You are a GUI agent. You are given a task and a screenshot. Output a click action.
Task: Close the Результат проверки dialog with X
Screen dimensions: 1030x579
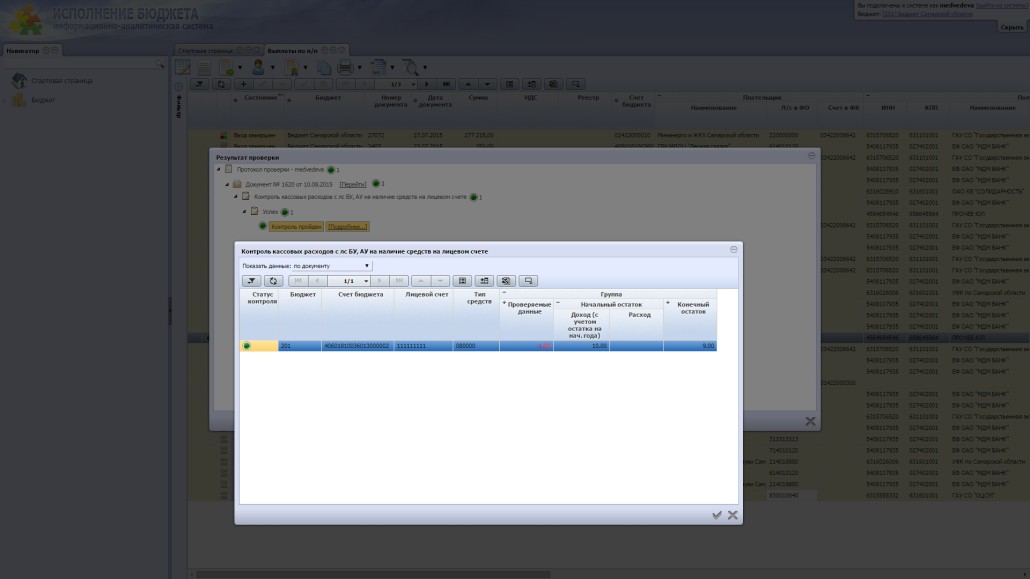[x=811, y=421]
